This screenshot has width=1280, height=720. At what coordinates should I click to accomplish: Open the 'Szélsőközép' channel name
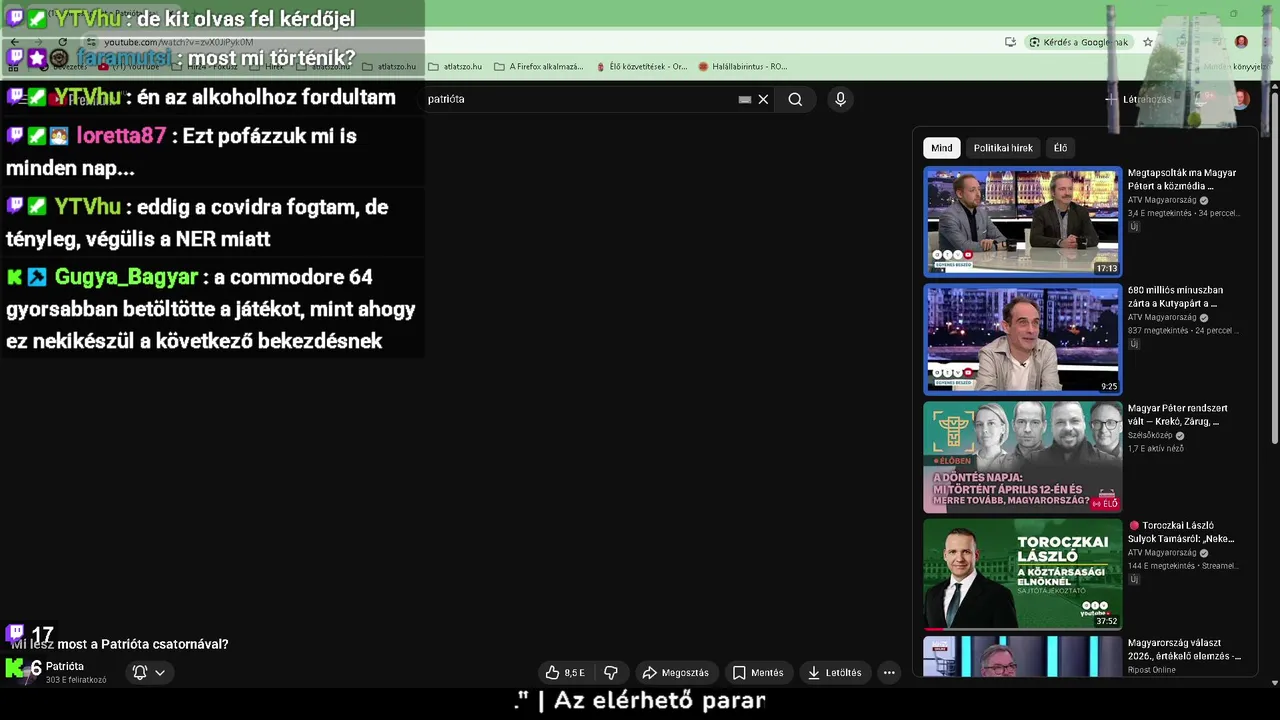tap(1150, 436)
